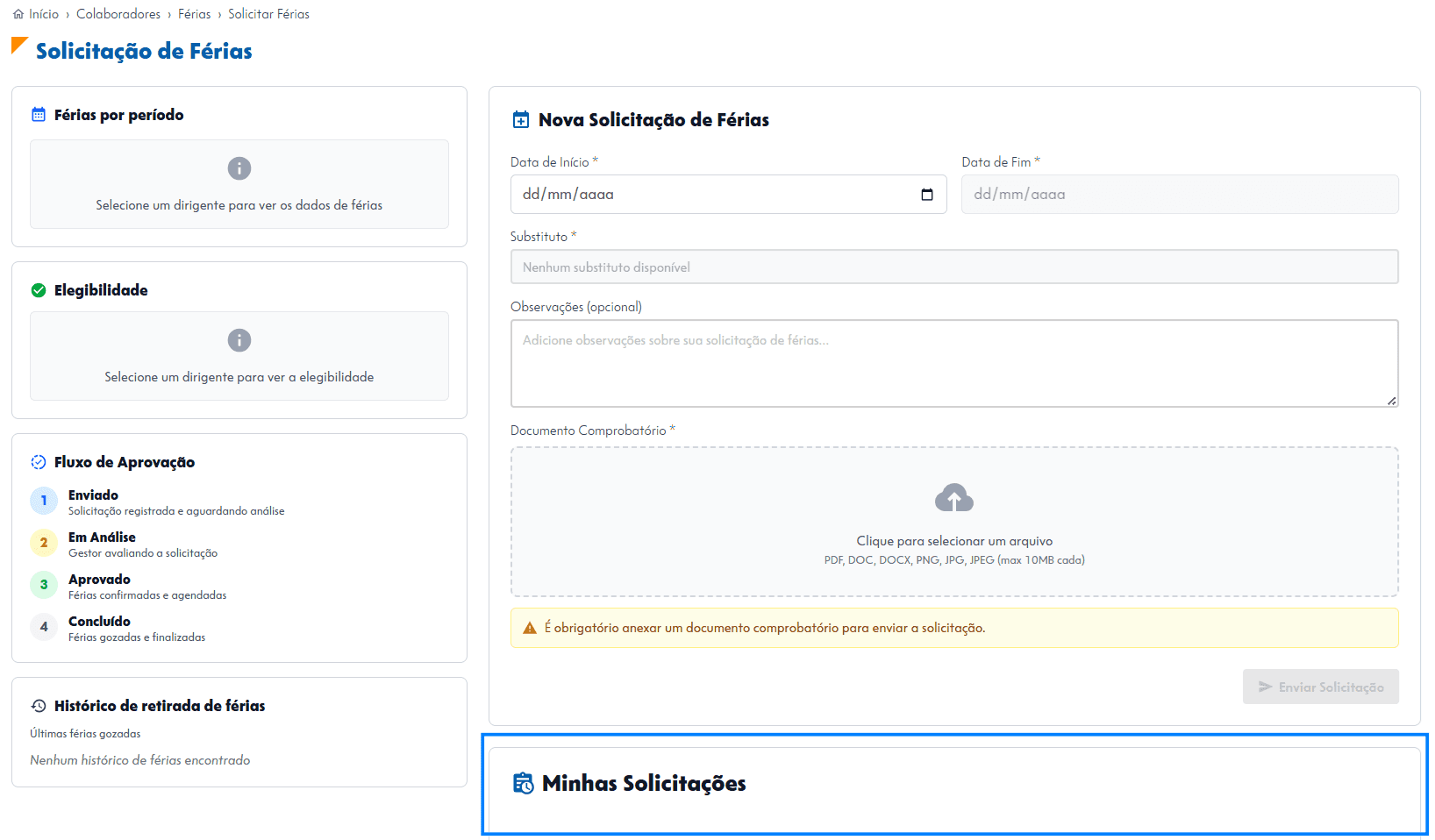Click the info icon in Férias por período

[x=239, y=168]
